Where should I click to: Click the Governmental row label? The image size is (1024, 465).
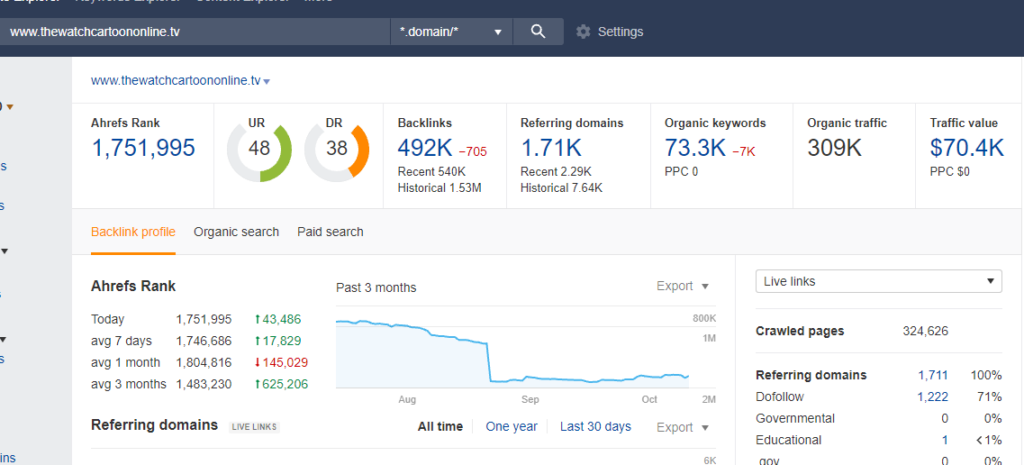[795, 418]
